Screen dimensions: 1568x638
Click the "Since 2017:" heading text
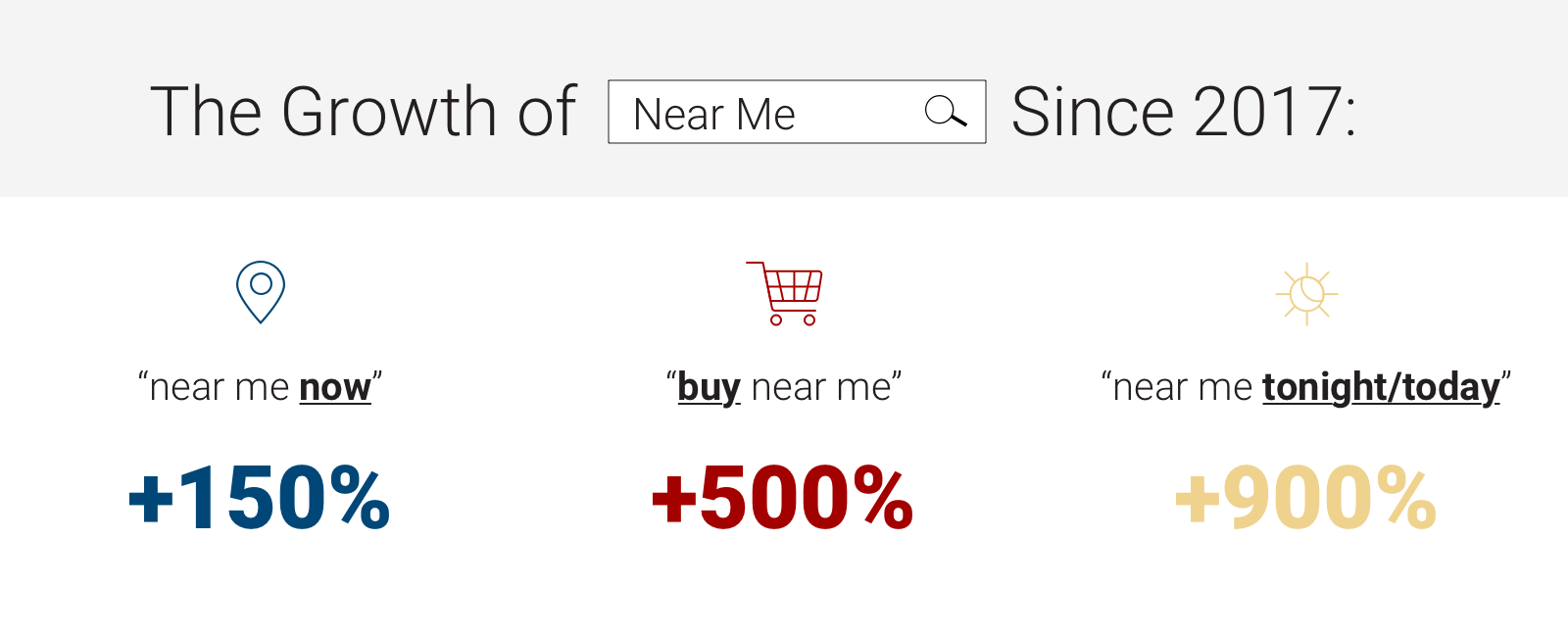pyautogui.click(x=1184, y=111)
